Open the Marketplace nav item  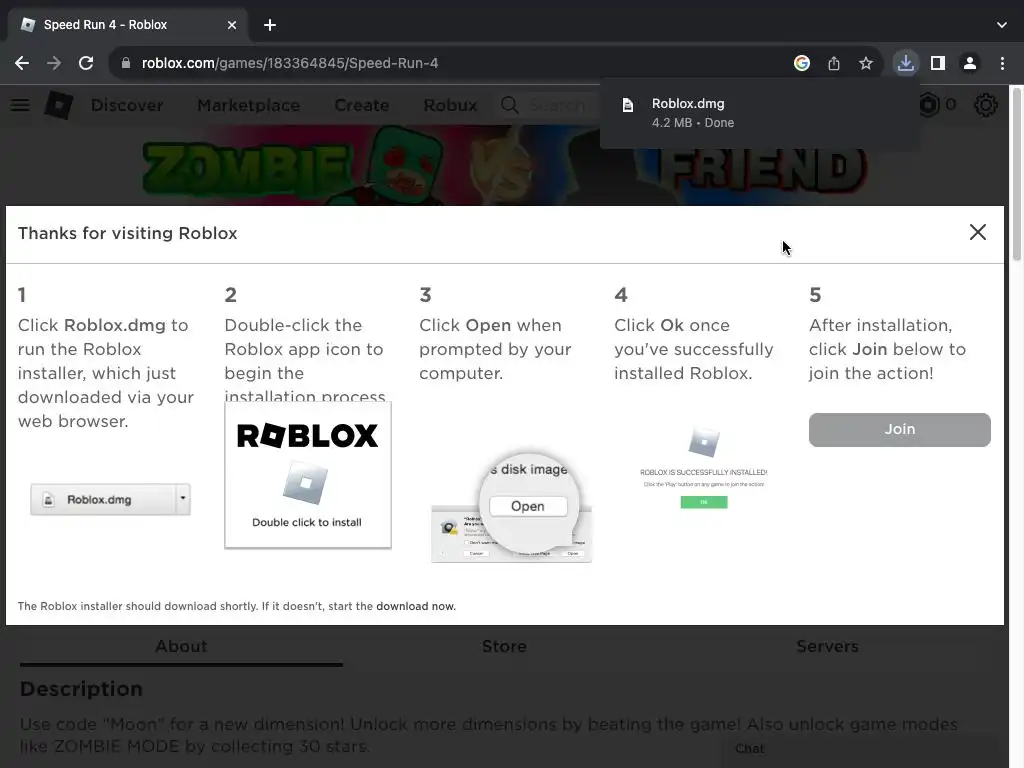[x=249, y=105]
